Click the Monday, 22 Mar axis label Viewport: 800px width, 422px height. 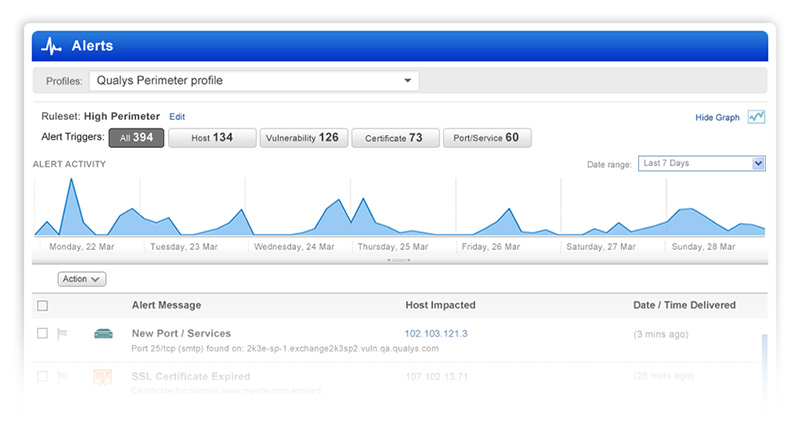pos(82,247)
